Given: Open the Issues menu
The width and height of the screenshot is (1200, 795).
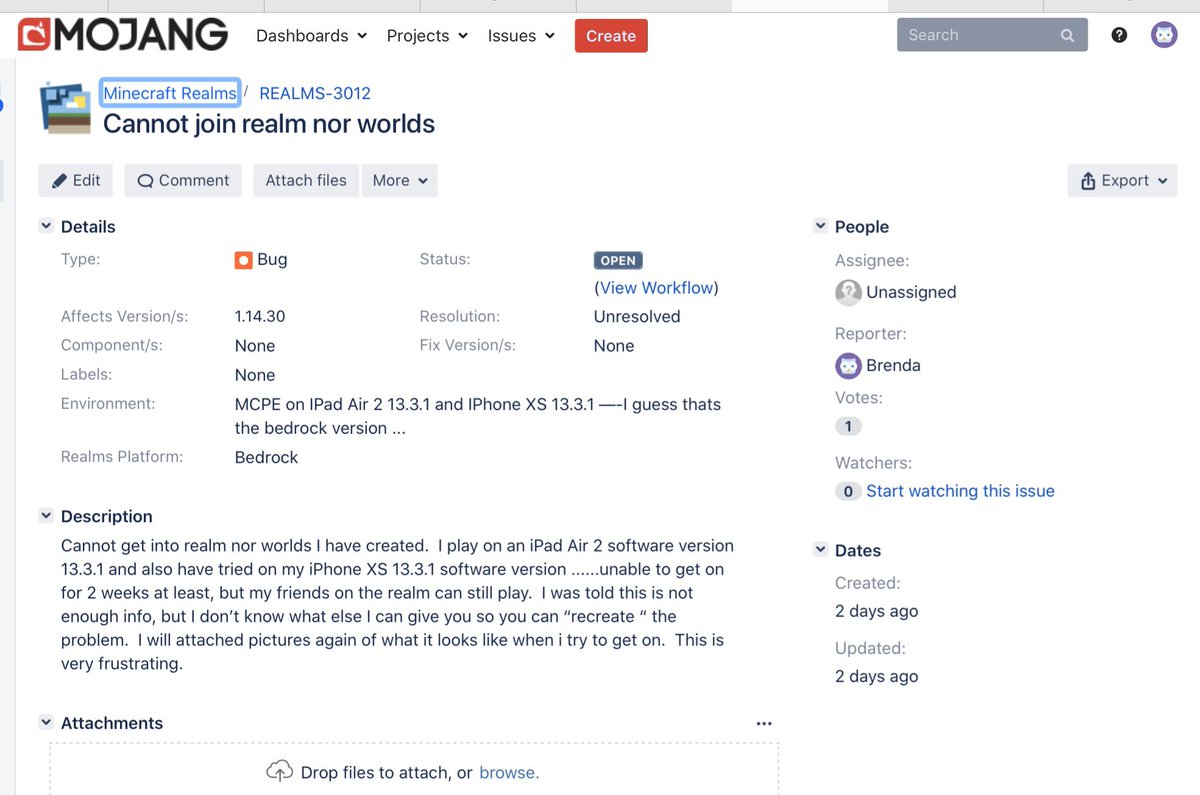Looking at the screenshot, I should tap(521, 36).
